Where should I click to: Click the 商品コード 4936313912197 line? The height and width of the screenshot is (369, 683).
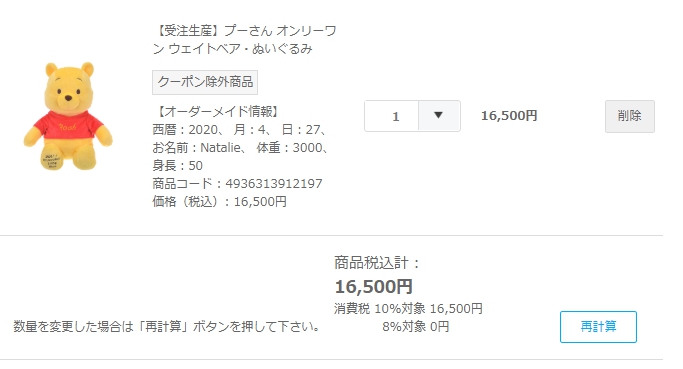[237, 183]
